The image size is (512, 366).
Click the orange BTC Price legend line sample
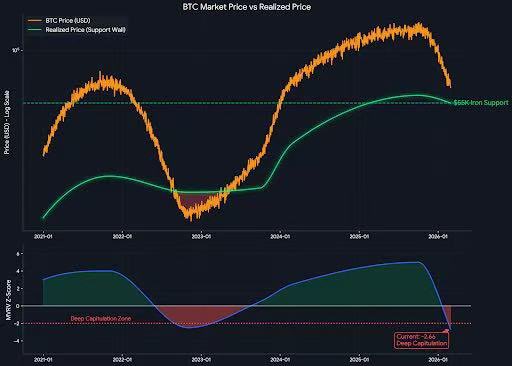pyautogui.click(x=34, y=20)
